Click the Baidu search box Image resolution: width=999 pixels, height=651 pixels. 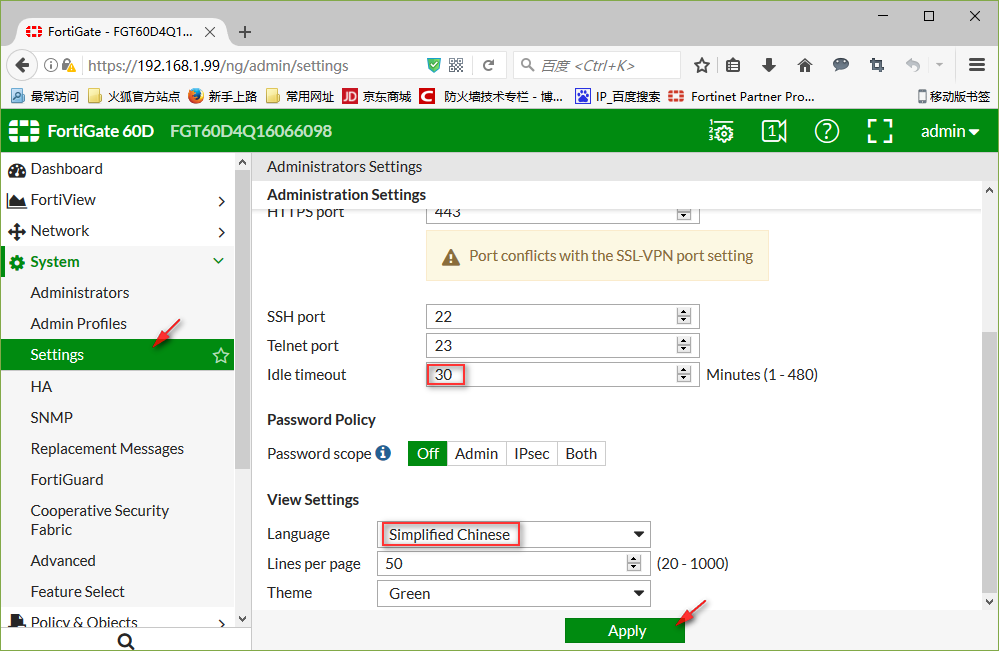pos(597,65)
